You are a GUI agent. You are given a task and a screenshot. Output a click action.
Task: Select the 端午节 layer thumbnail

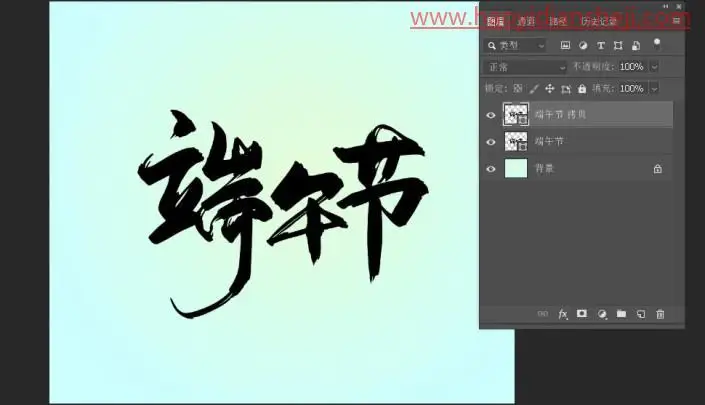(516, 142)
